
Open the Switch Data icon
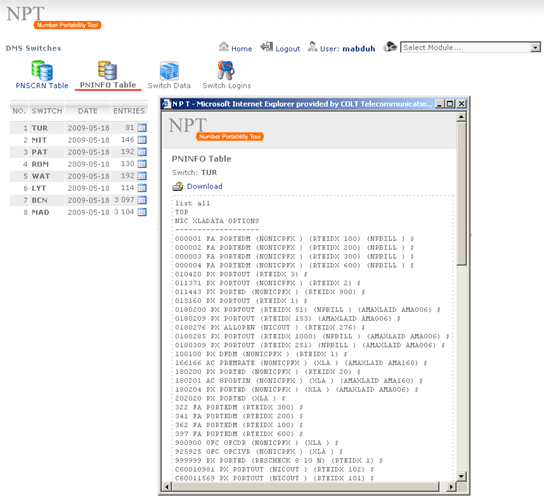click(169, 71)
